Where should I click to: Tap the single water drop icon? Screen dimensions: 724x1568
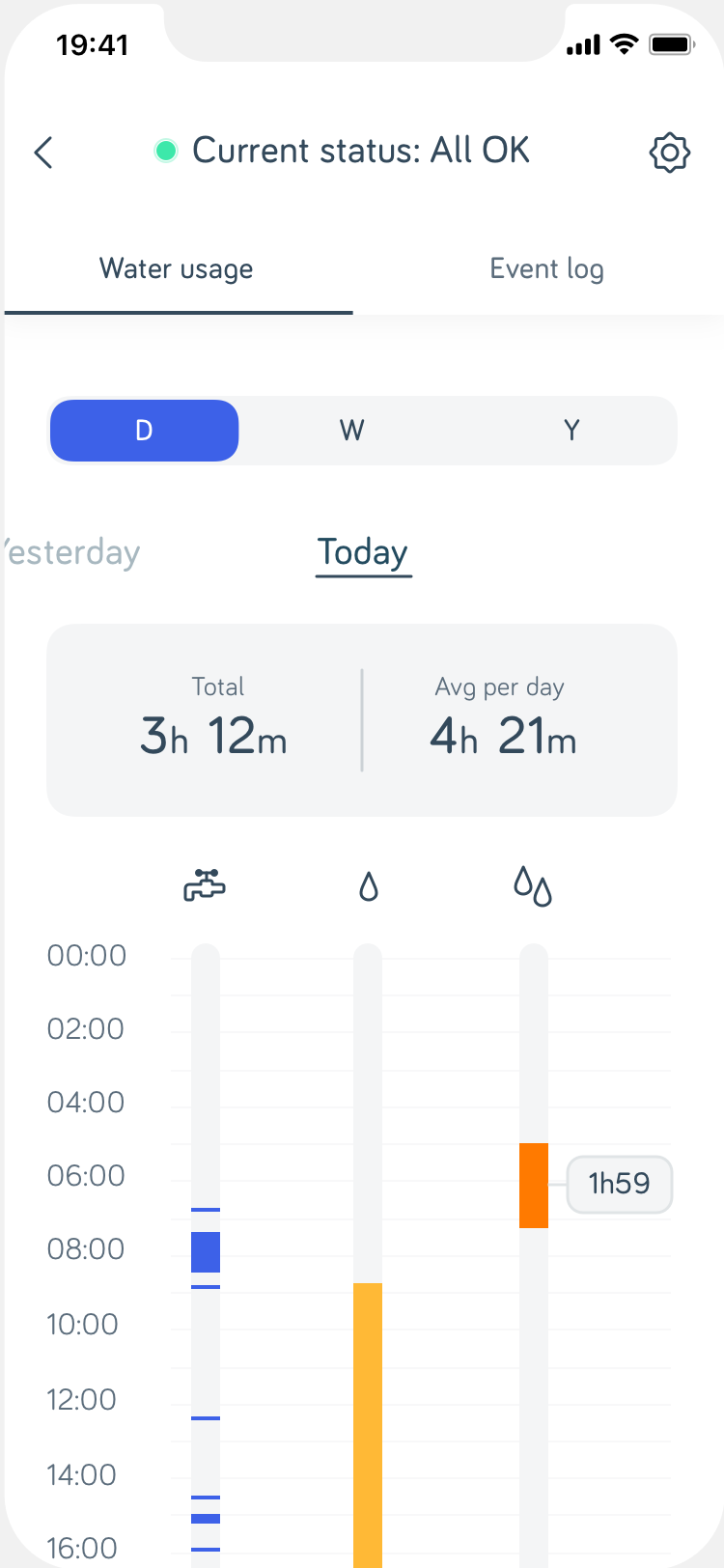point(369,885)
